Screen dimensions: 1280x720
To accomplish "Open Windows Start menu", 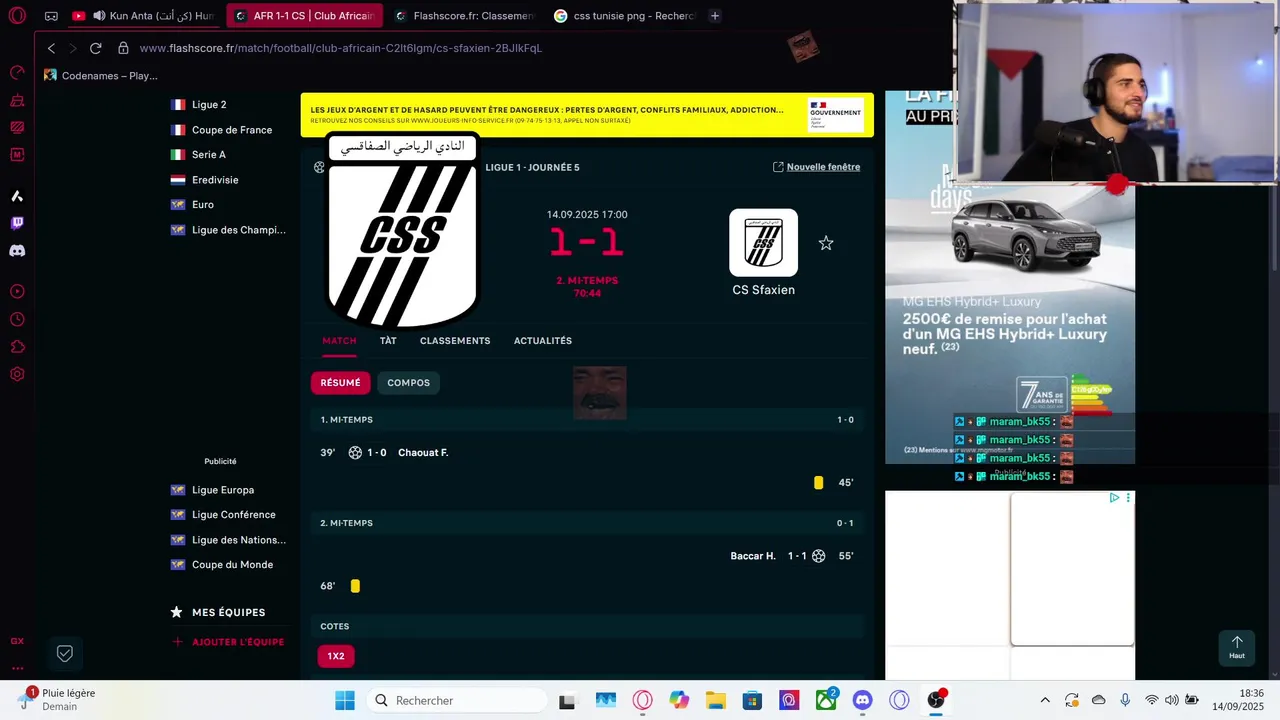I will pos(345,700).
